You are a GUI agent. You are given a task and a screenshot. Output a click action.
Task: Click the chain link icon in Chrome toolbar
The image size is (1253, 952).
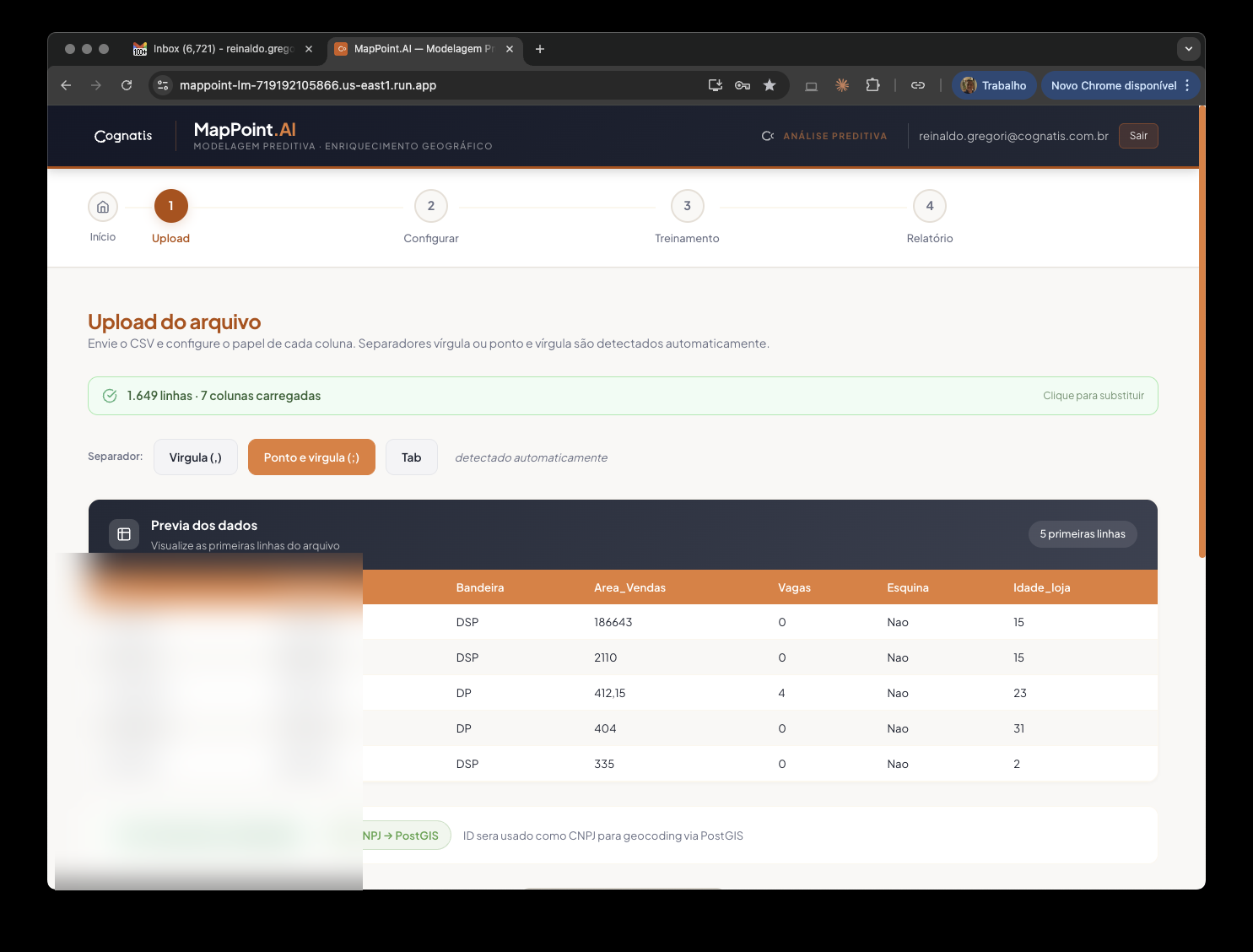(918, 85)
